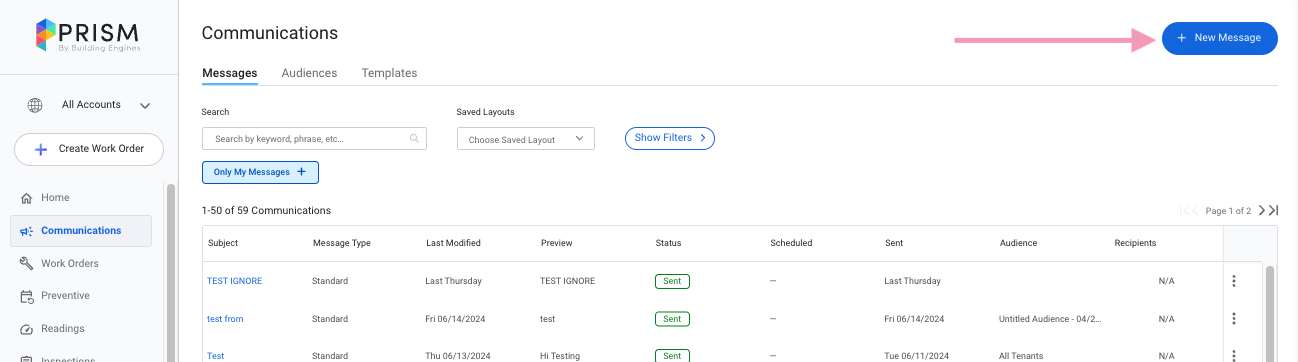Open the TEST IGNORE row's three-dot menu

coord(1234,281)
